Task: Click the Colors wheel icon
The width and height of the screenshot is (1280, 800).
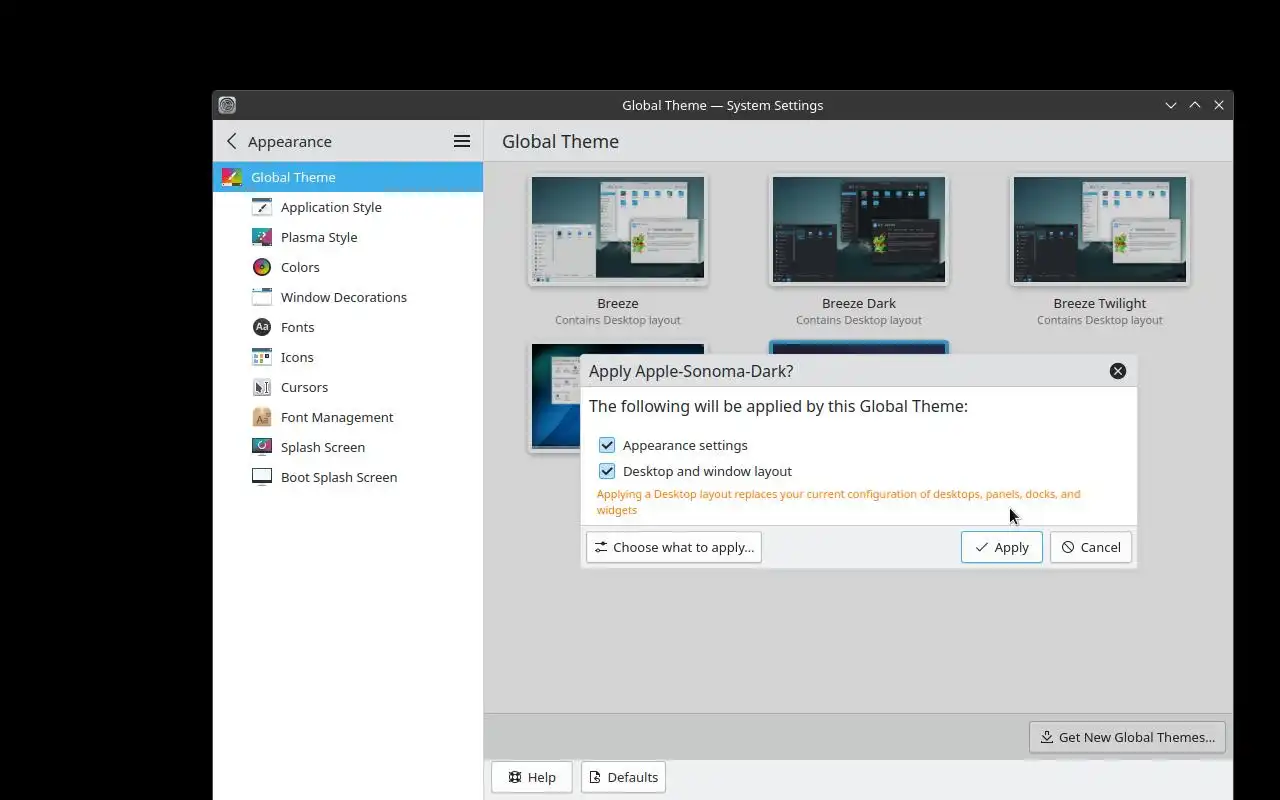Action: click(262, 267)
